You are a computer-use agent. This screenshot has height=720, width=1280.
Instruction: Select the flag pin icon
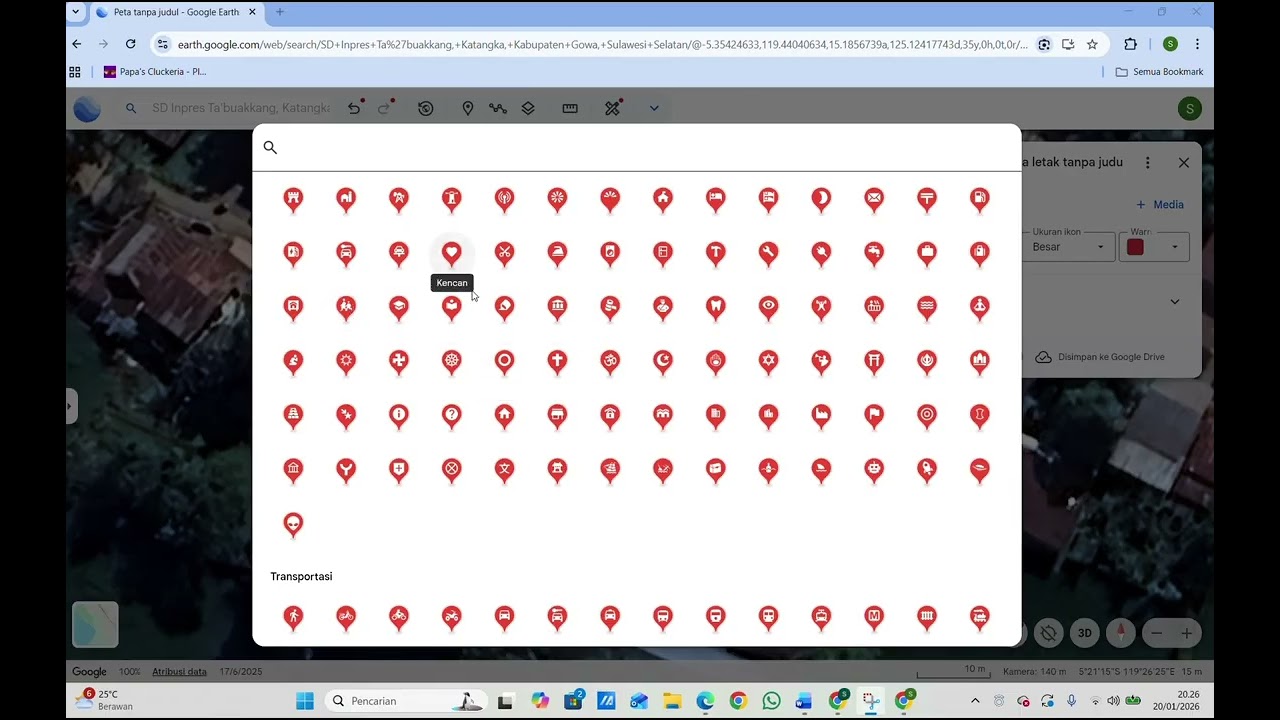coord(874,415)
